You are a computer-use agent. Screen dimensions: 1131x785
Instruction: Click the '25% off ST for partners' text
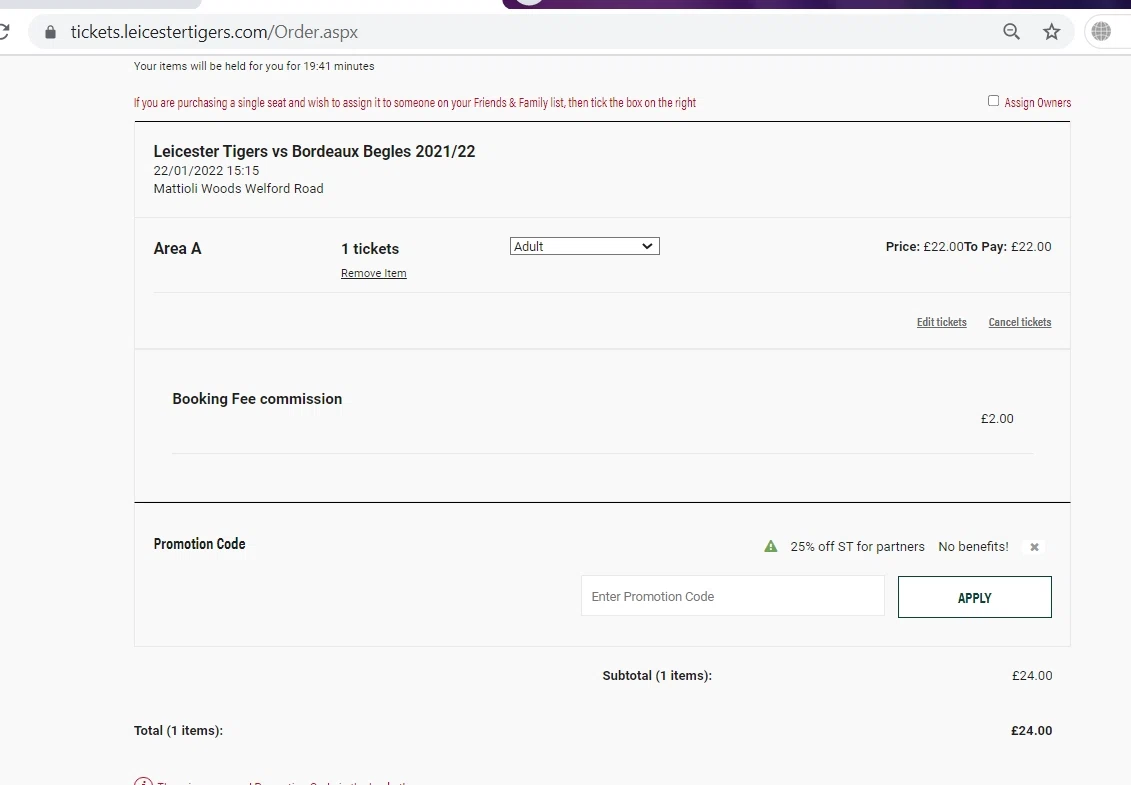857,547
